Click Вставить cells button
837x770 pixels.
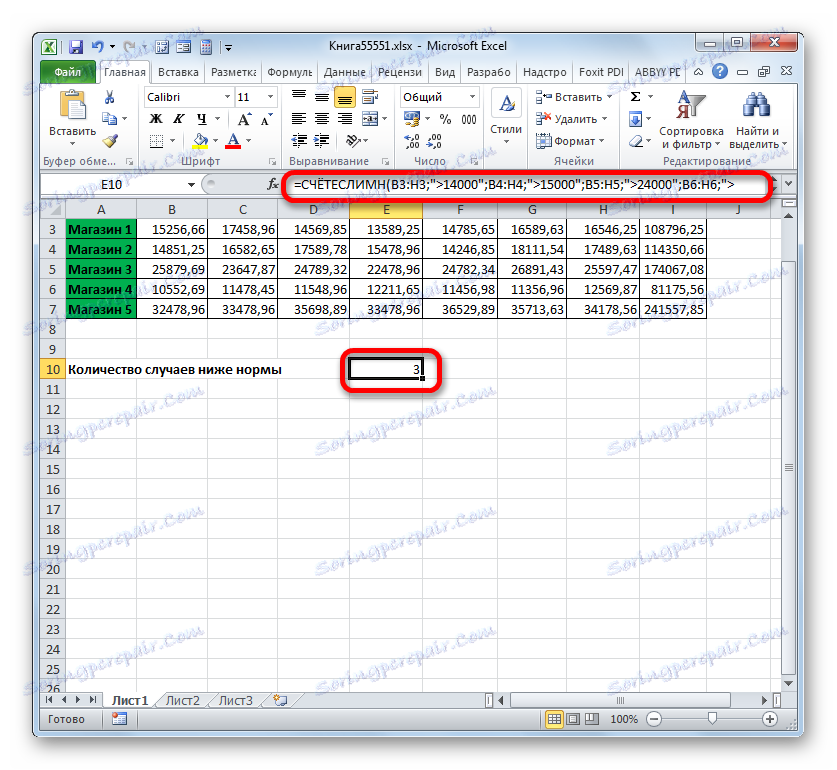573,97
